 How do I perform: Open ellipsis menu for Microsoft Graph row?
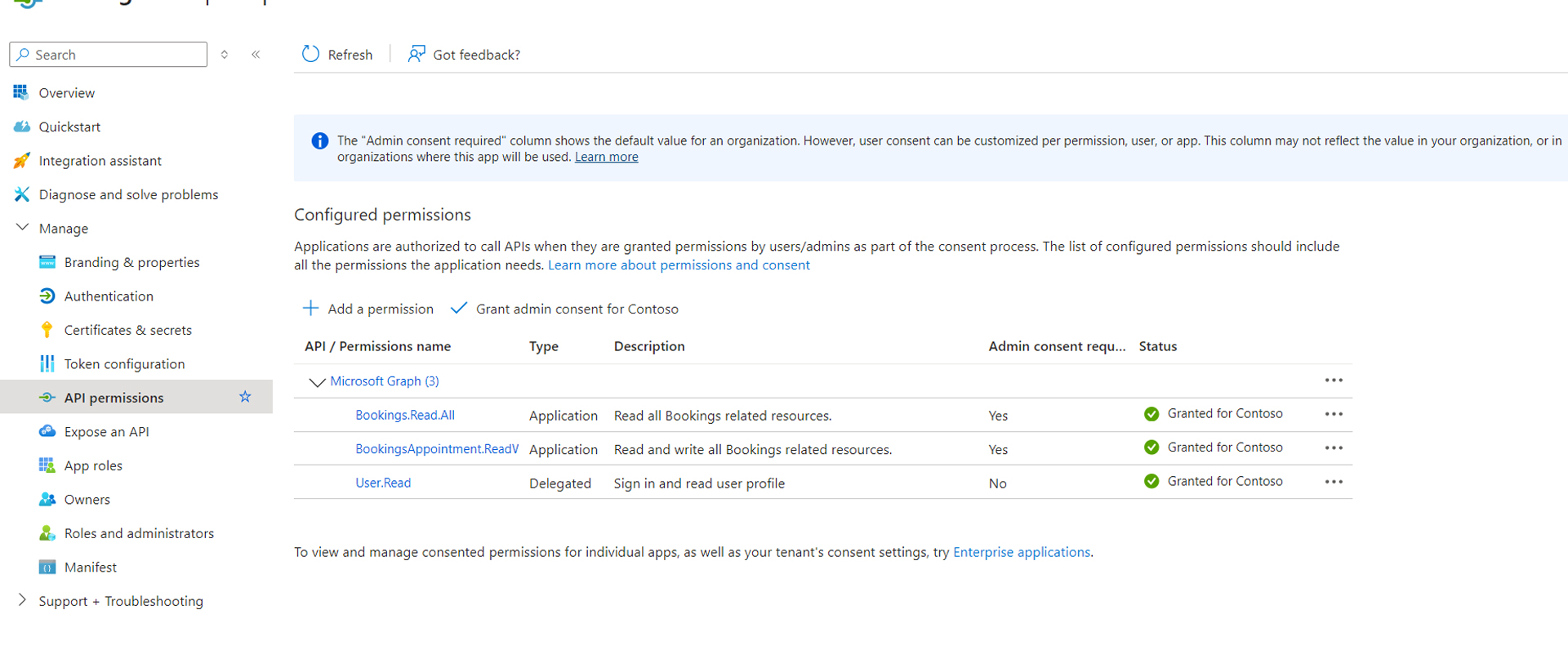click(x=1334, y=381)
